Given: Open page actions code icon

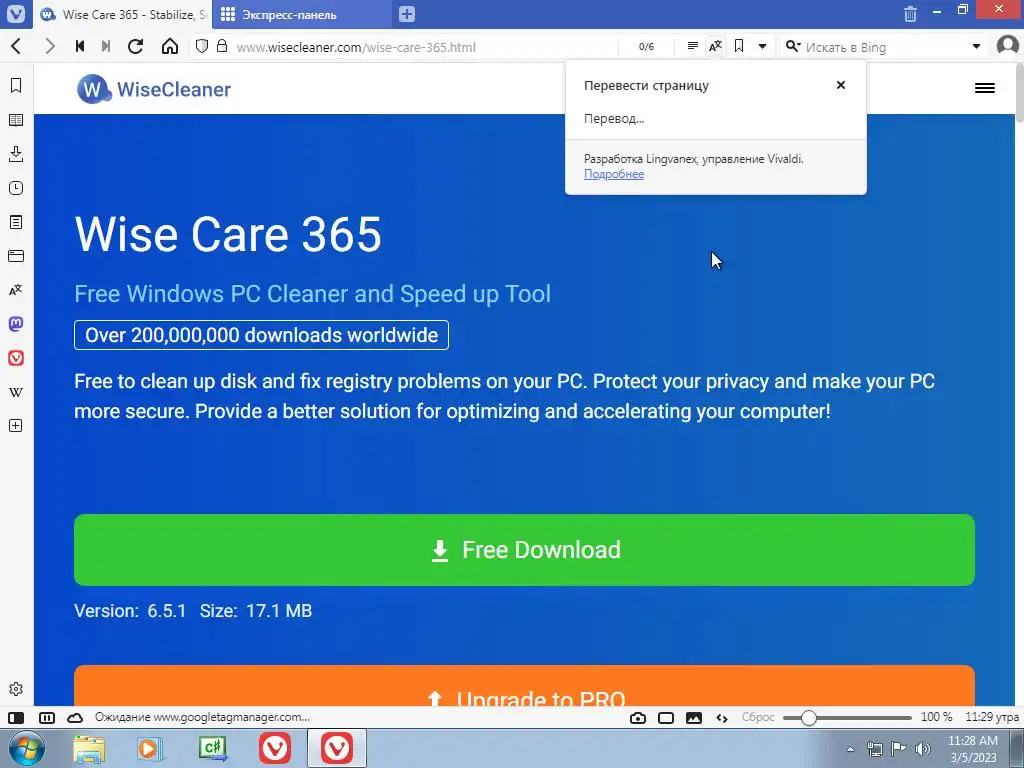Looking at the screenshot, I should [722, 718].
